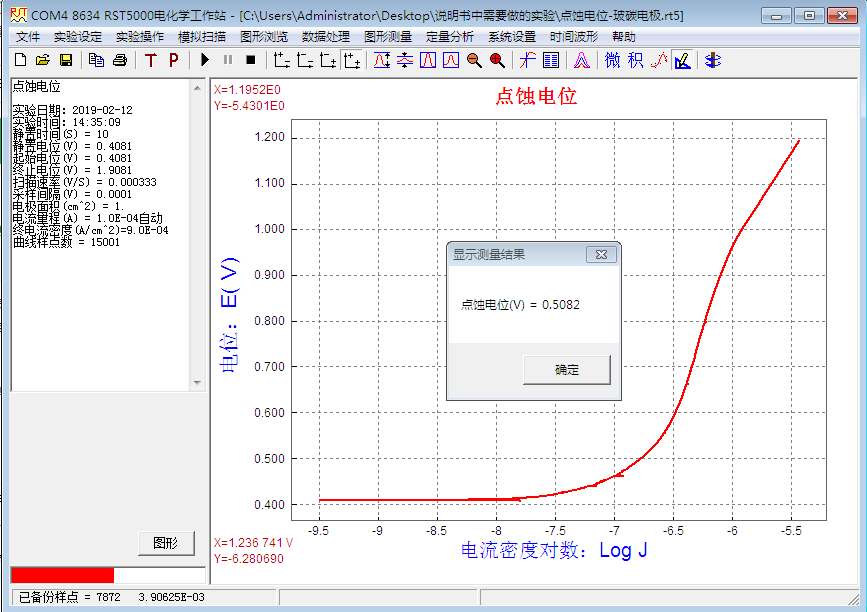Click the new file icon
The image size is (867, 612).
(x=19, y=60)
